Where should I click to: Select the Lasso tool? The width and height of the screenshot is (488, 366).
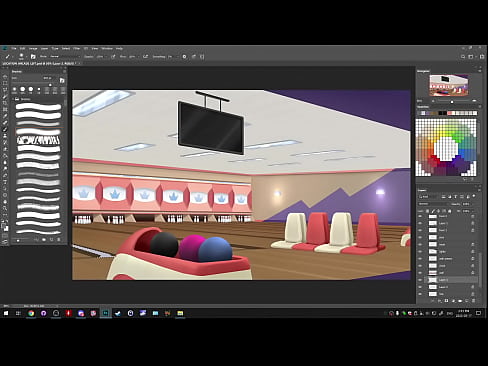[5, 90]
